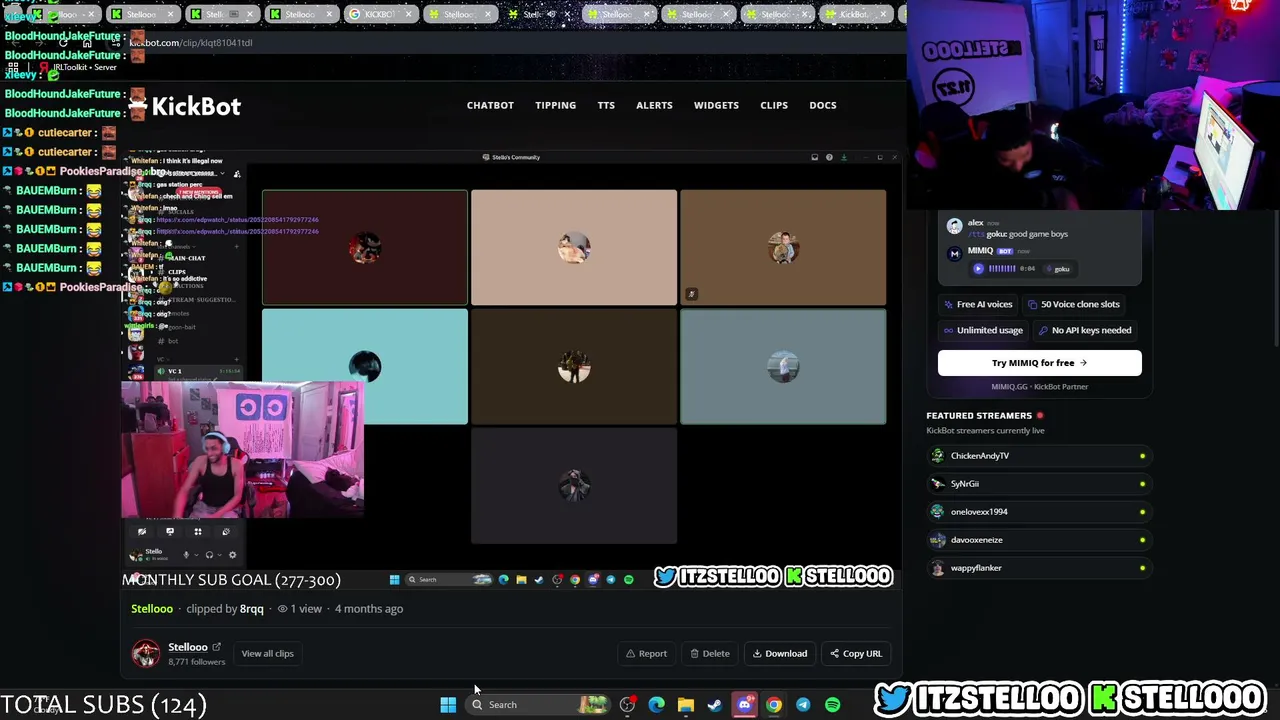Click the wappyflanker streamer avatar
1280x720 pixels.
pyautogui.click(x=937, y=568)
